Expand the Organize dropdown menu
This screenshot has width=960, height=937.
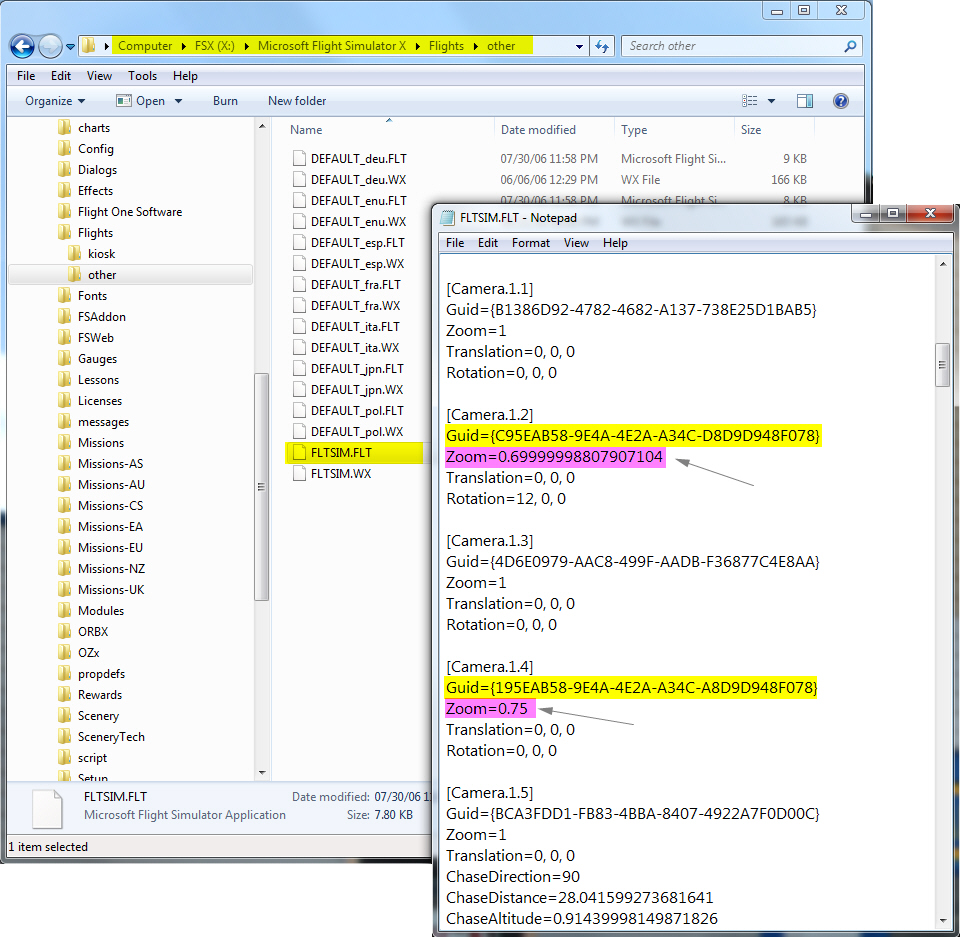click(55, 101)
